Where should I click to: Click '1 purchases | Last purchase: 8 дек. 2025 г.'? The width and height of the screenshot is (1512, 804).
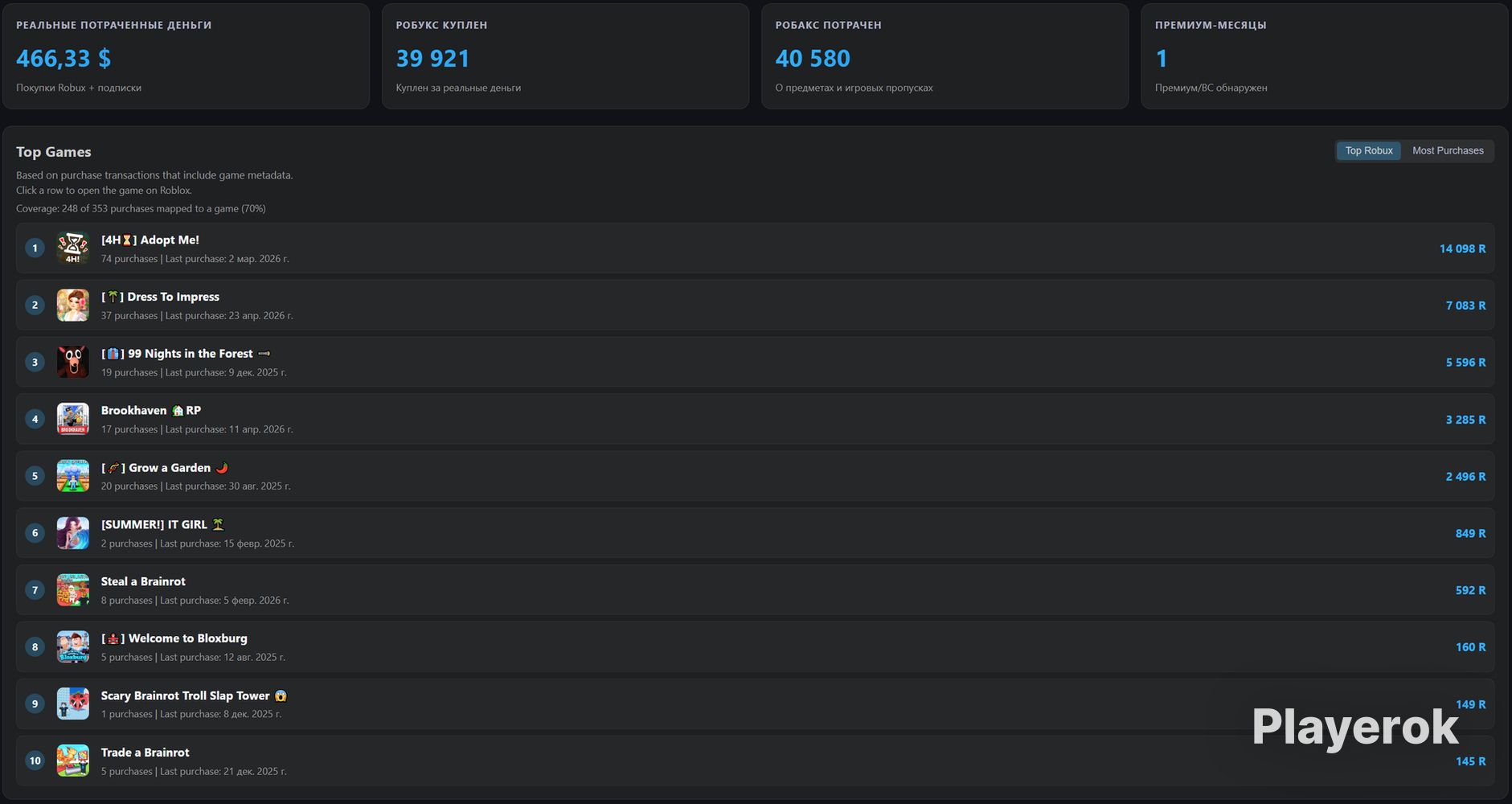click(x=191, y=714)
